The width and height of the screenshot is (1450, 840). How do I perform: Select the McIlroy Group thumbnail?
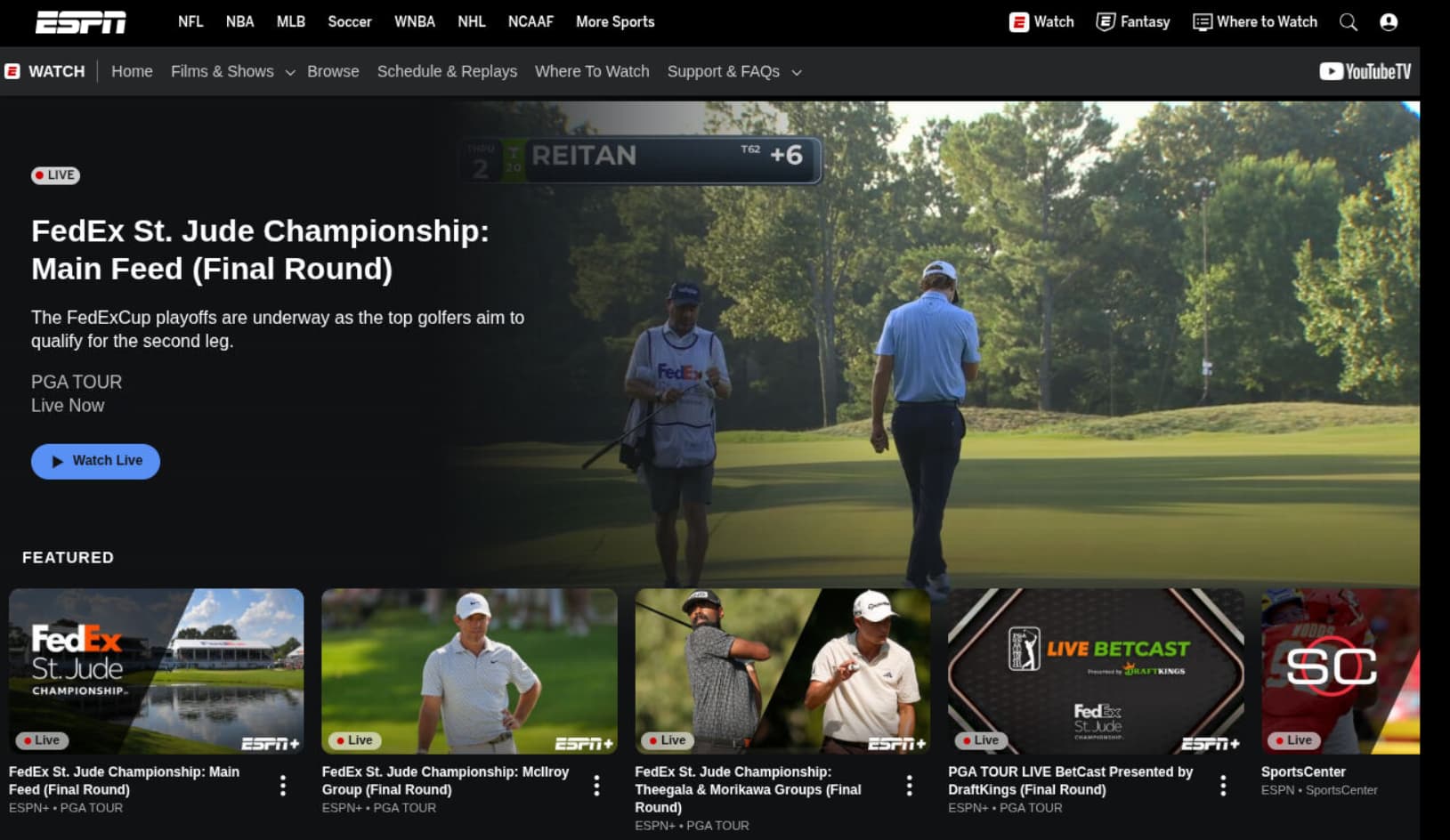pos(470,671)
